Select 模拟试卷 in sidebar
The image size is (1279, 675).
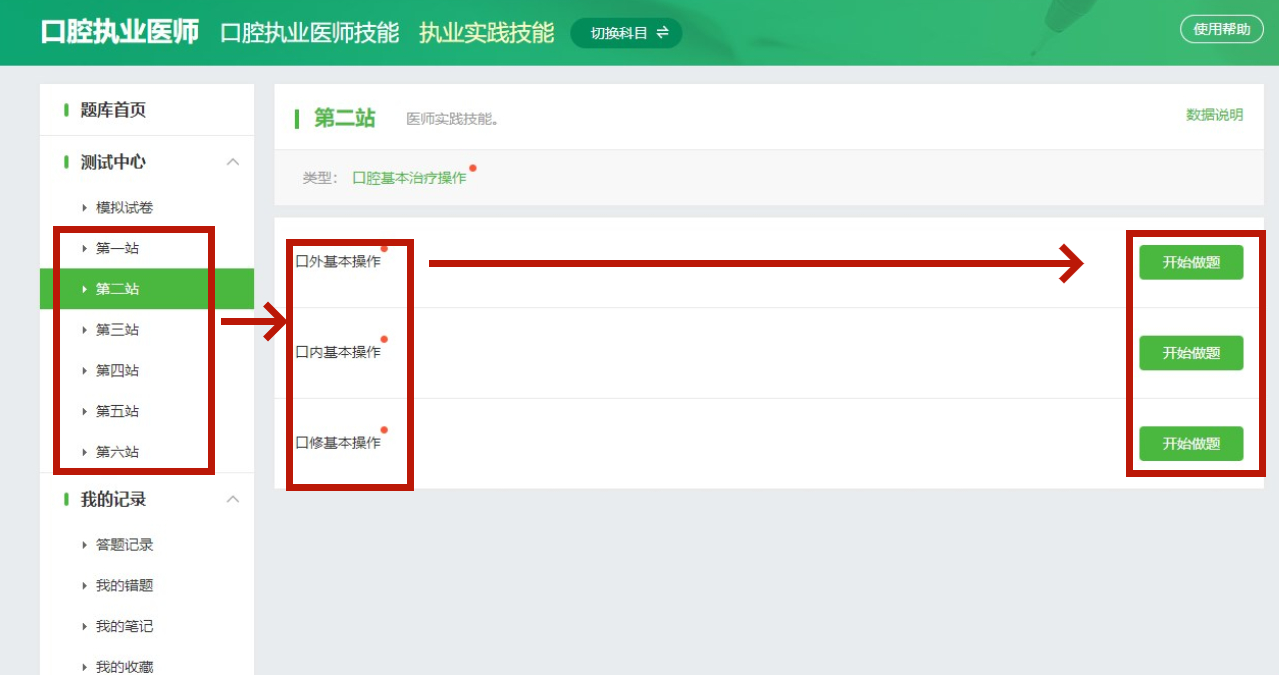(124, 208)
